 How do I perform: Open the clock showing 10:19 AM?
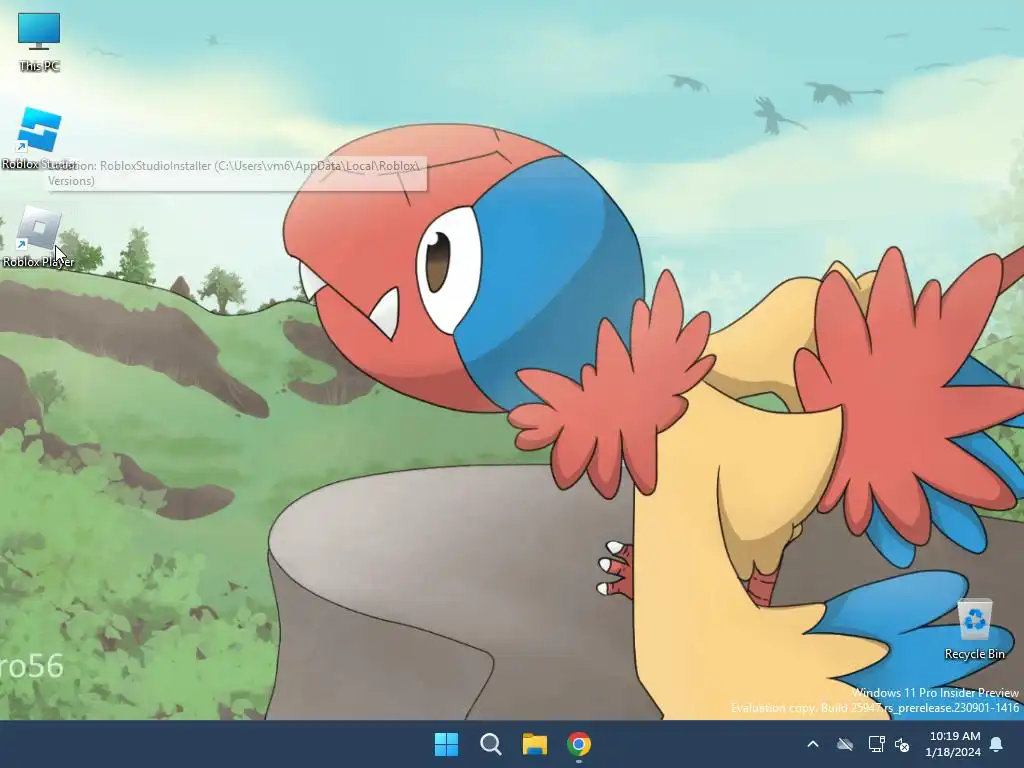click(953, 744)
